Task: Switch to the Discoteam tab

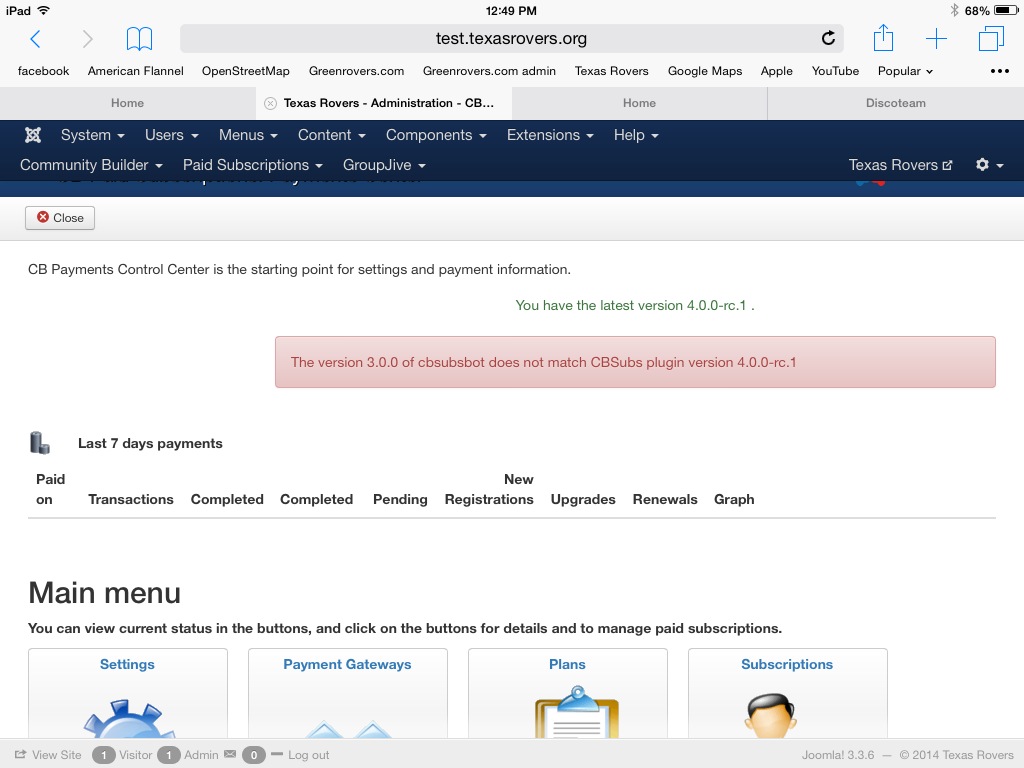Action: pos(896,103)
